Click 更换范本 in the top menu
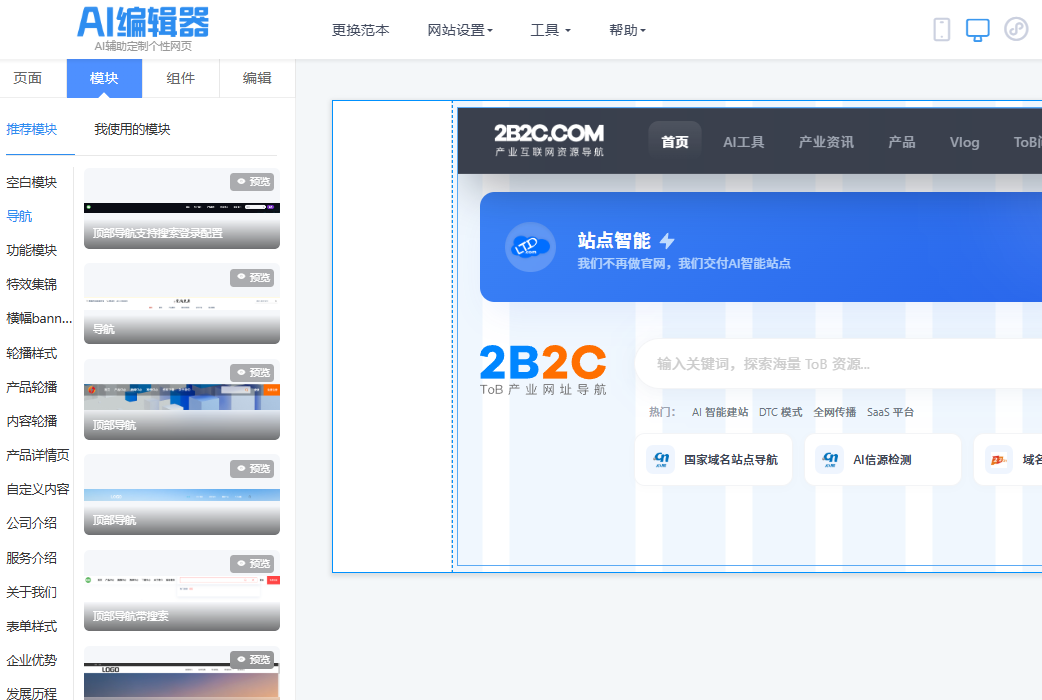Screen dimensions: 1042x700 (361, 30)
